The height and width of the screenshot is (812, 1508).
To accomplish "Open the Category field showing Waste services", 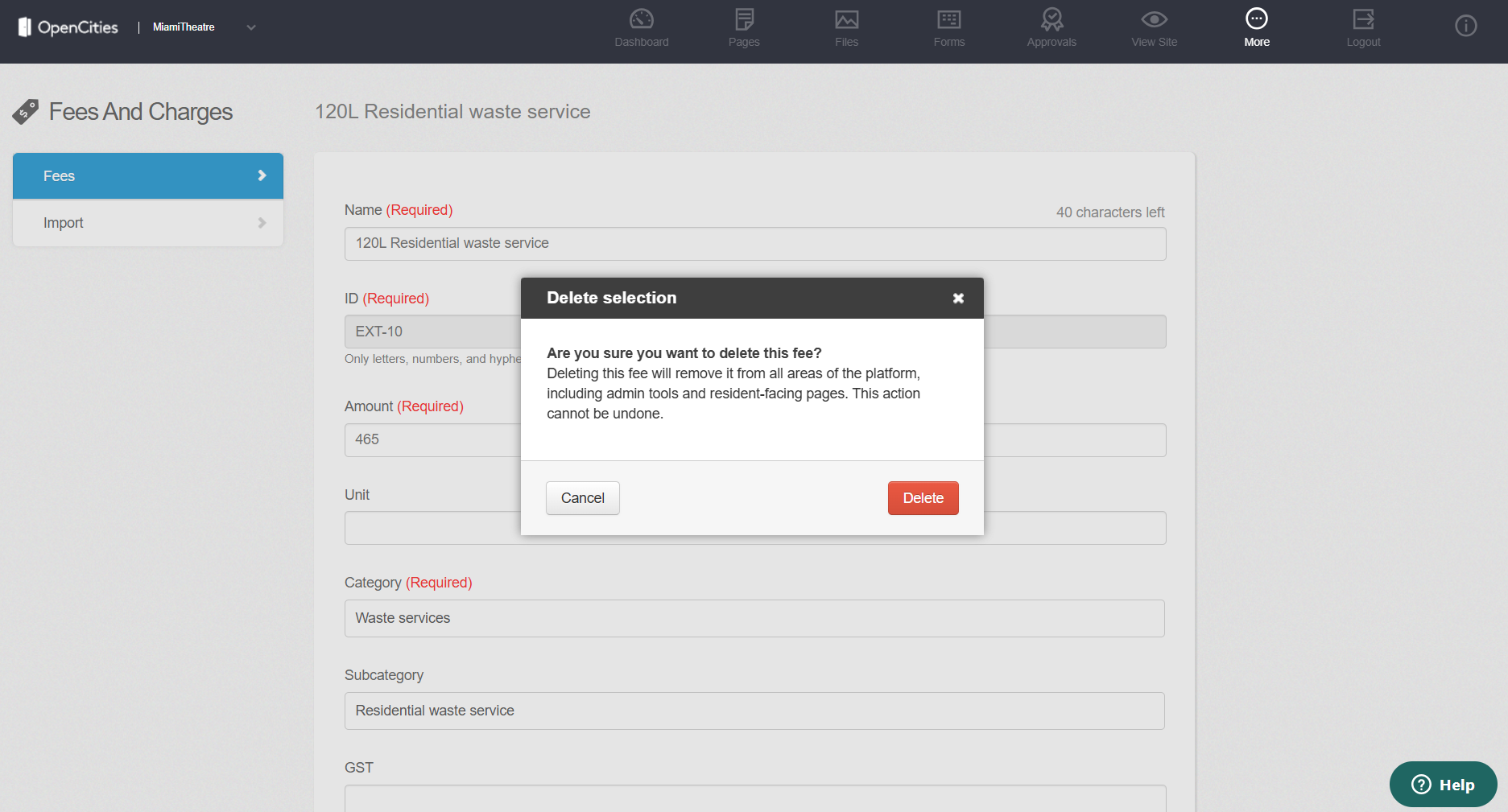I will 754,618.
